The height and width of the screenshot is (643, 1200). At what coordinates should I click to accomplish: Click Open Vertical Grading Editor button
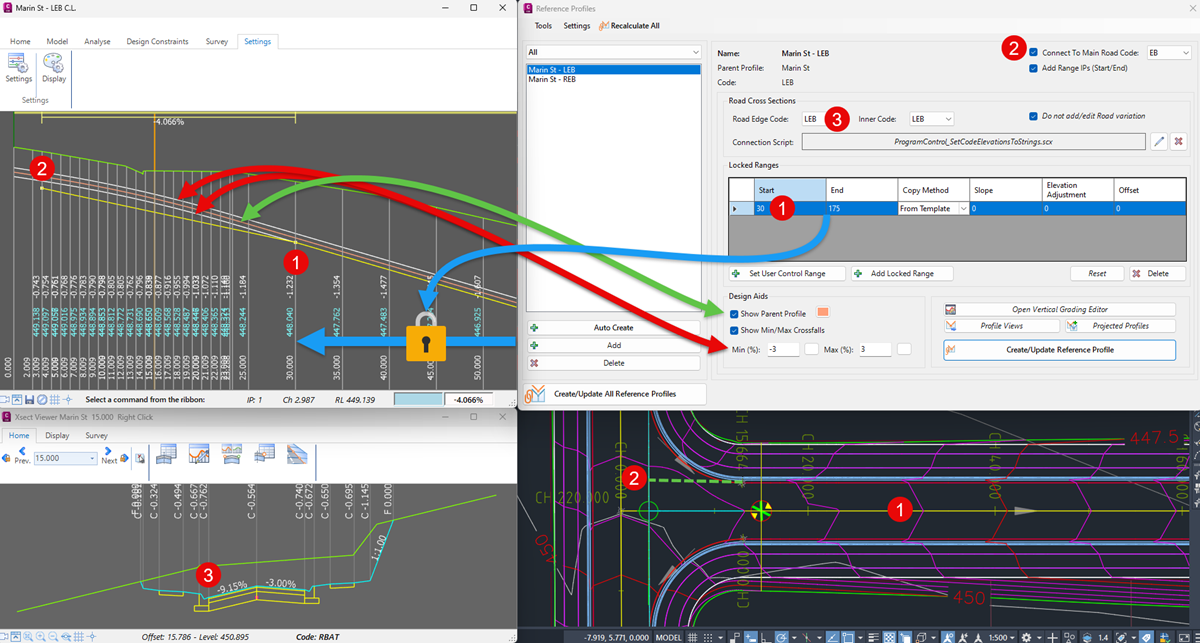1059,309
